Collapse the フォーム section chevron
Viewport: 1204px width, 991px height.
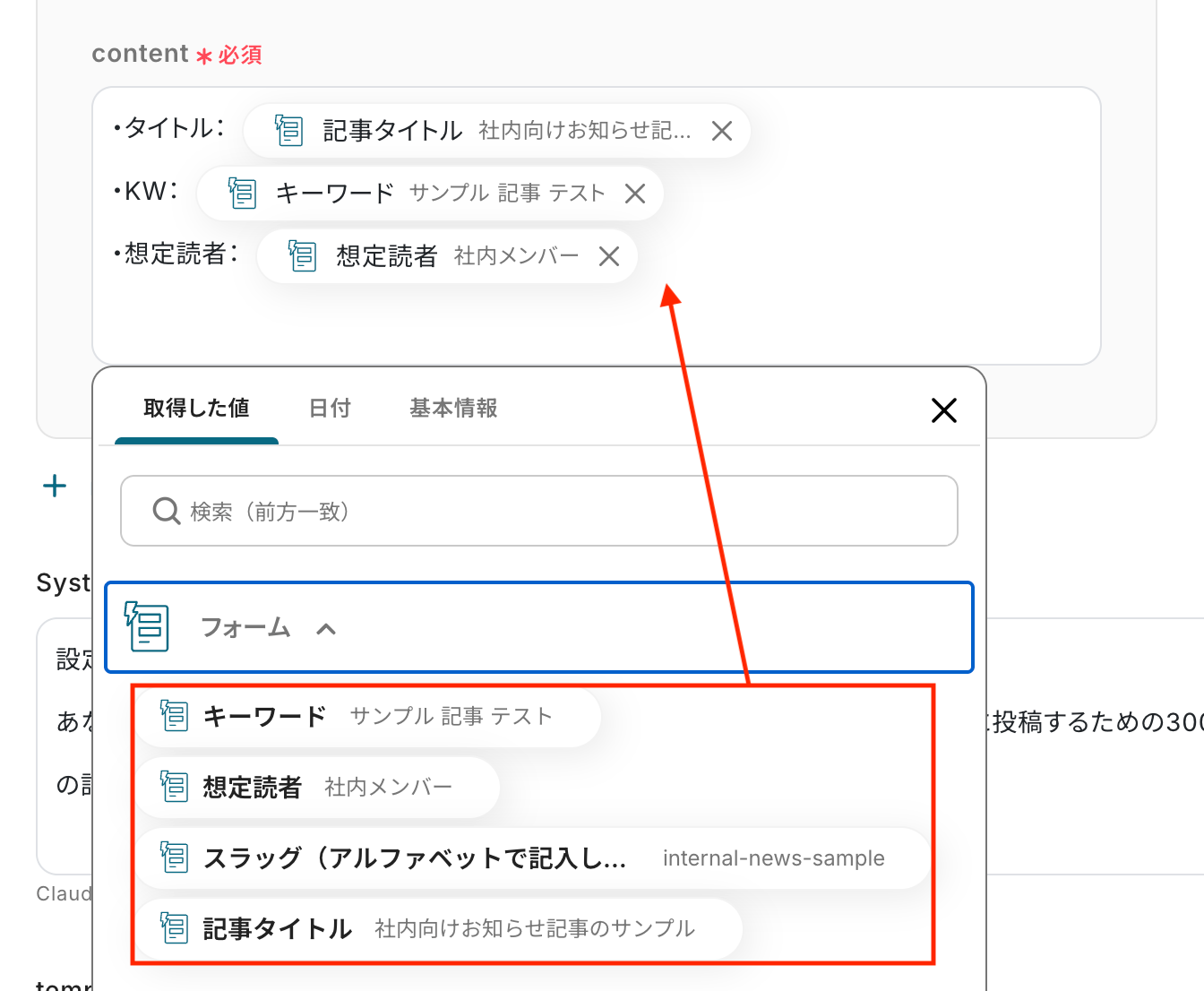pyautogui.click(x=326, y=628)
